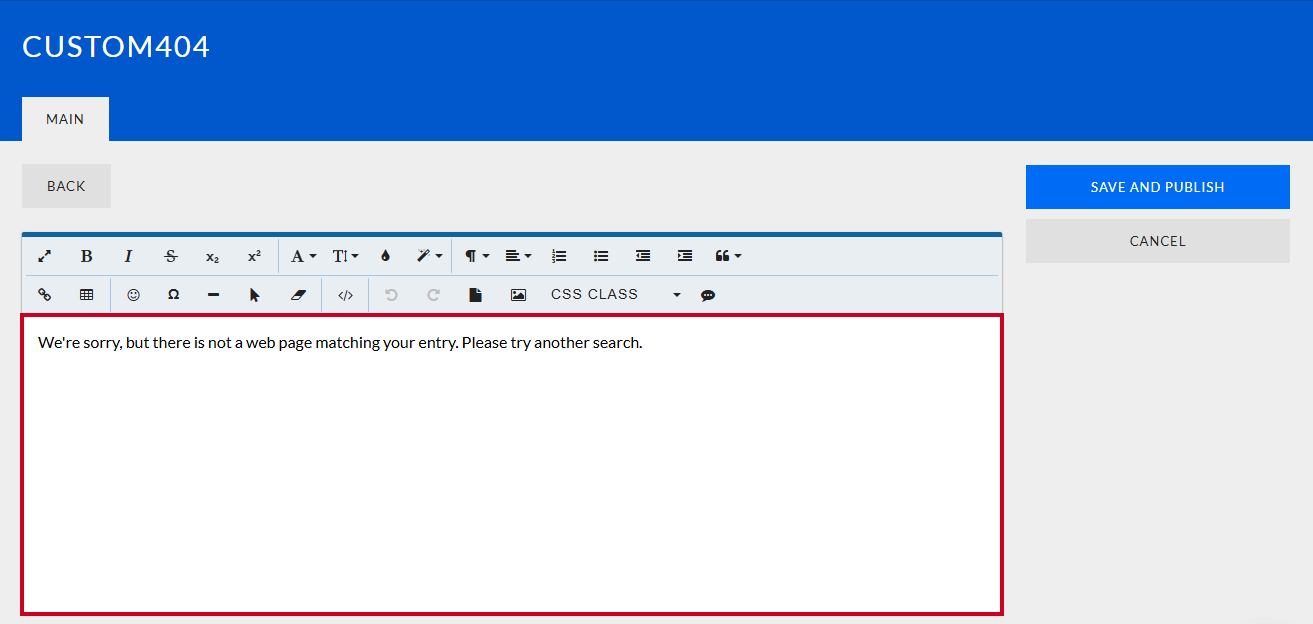Insert an image
This screenshot has height=624, width=1313.
point(518,295)
